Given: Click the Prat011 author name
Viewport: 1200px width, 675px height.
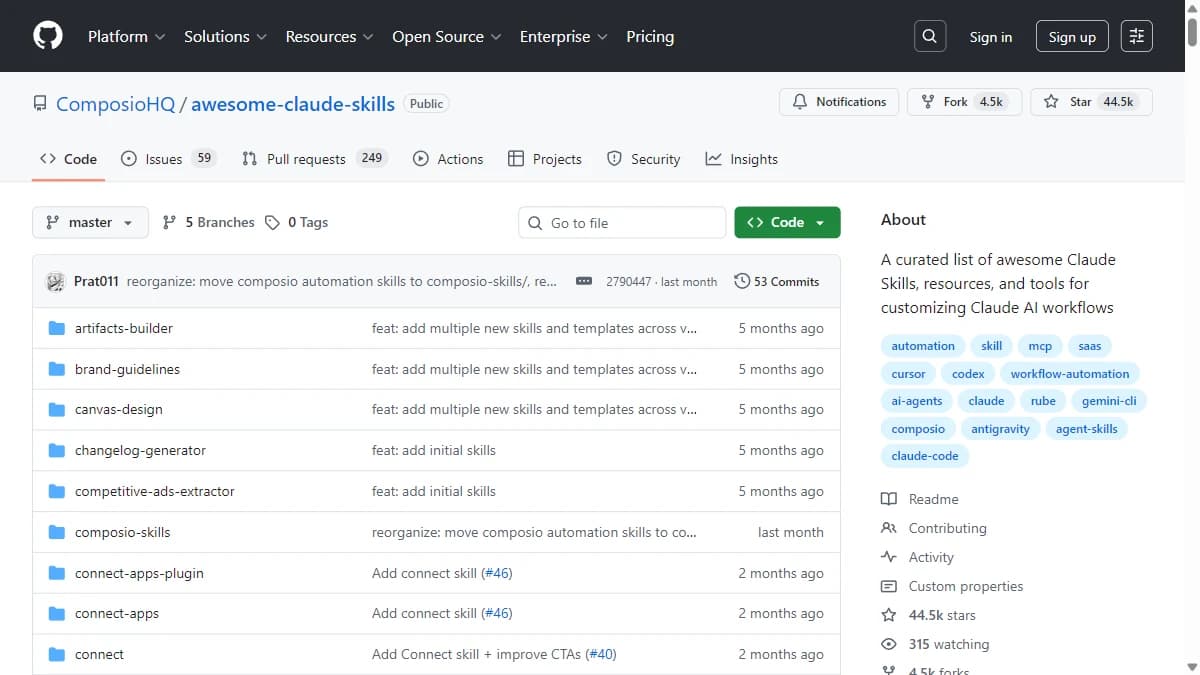Looking at the screenshot, I should click(x=96, y=281).
